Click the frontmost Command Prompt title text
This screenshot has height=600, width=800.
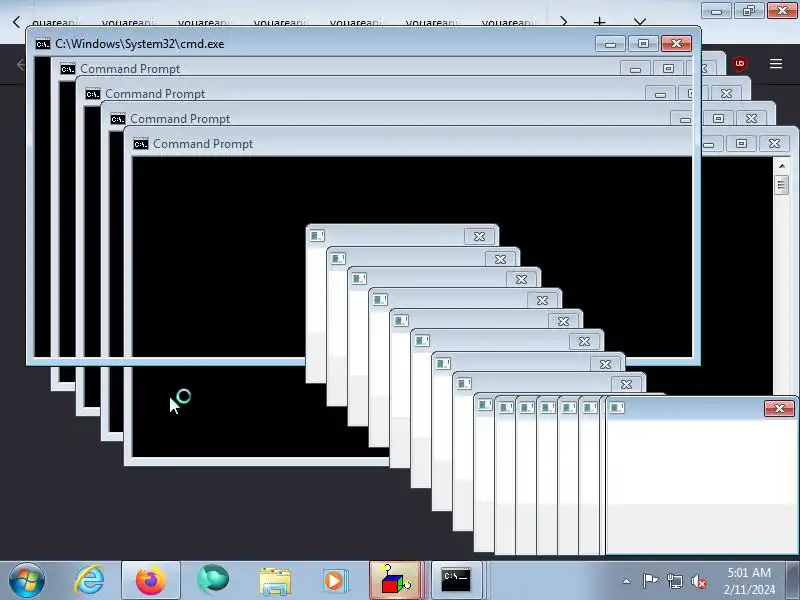(203, 144)
